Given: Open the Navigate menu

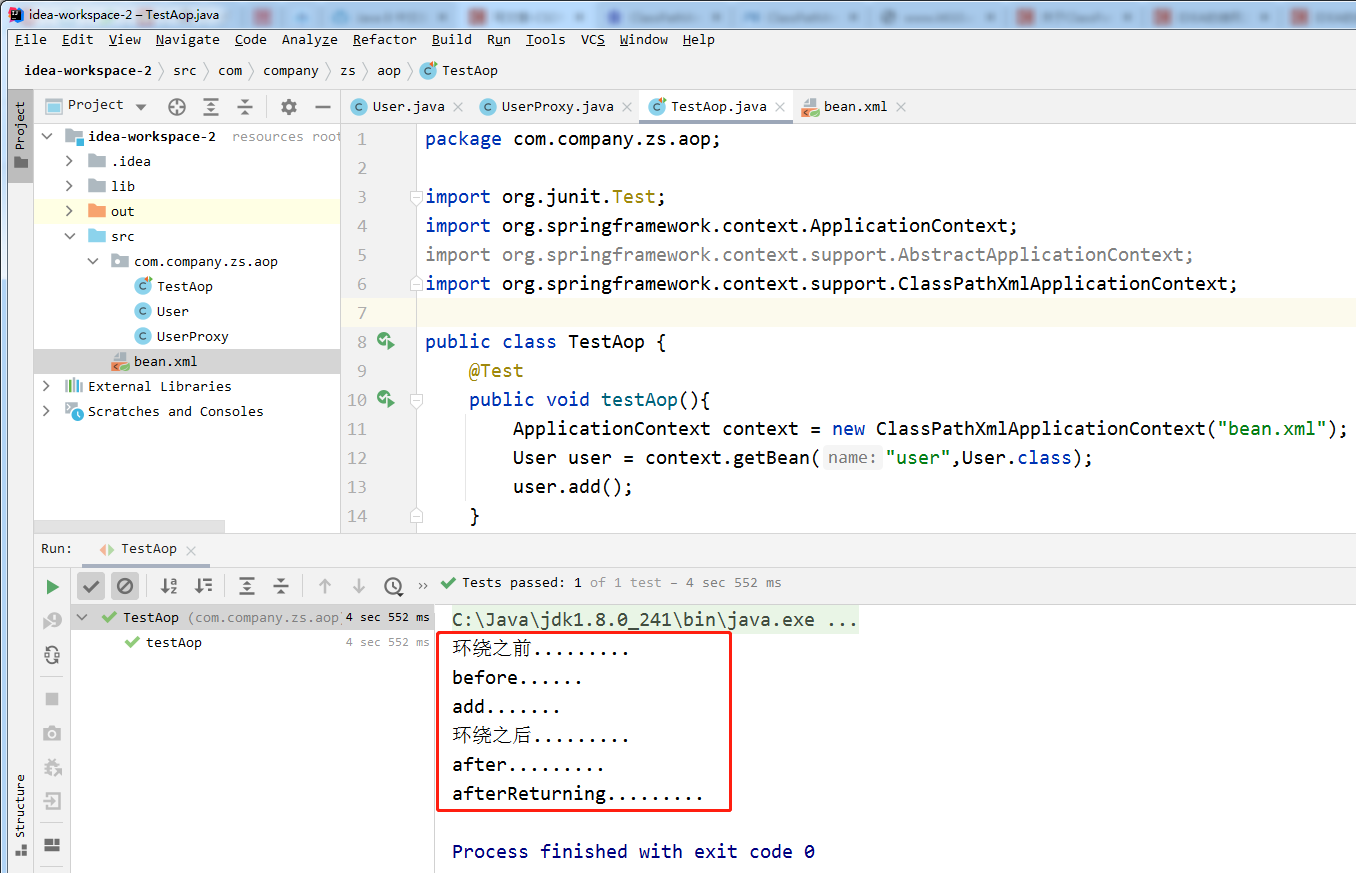Looking at the screenshot, I should click(x=187, y=40).
